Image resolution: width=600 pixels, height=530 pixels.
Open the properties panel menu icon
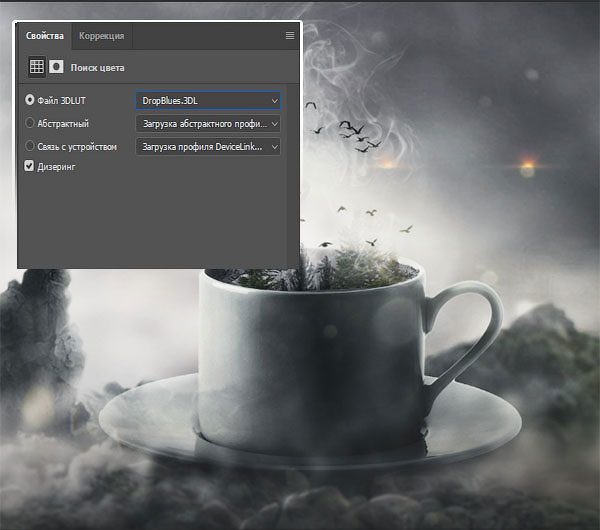[x=290, y=36]
